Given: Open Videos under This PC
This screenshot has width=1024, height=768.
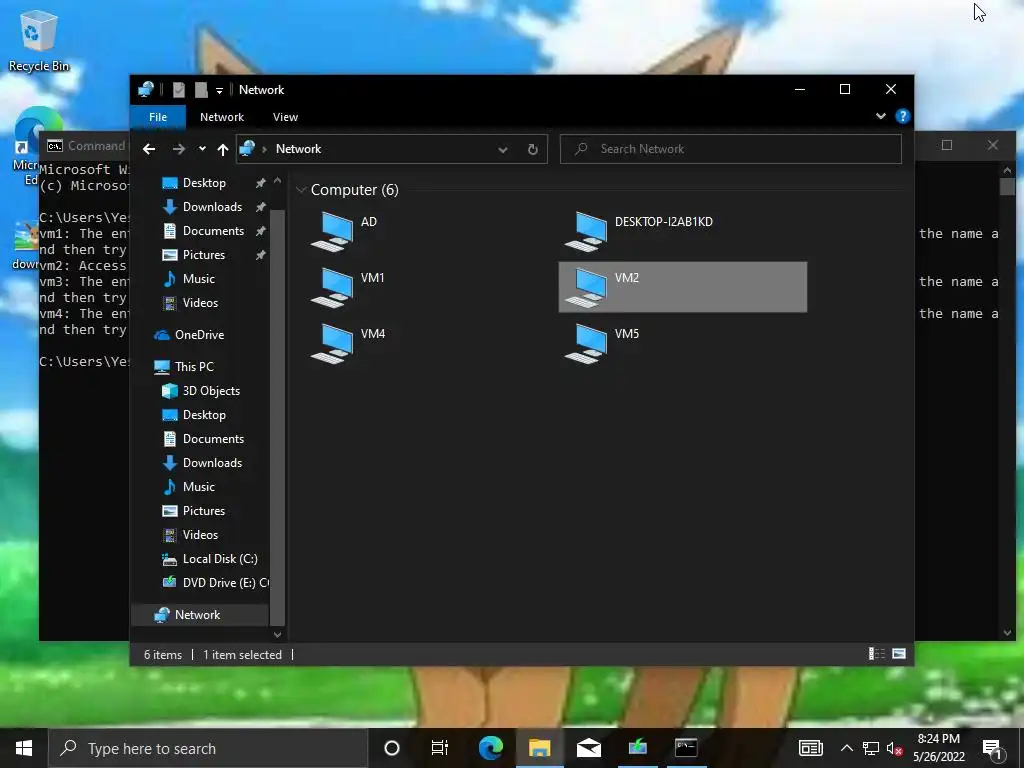Looking at the screenshot, I should coord(200,535).
